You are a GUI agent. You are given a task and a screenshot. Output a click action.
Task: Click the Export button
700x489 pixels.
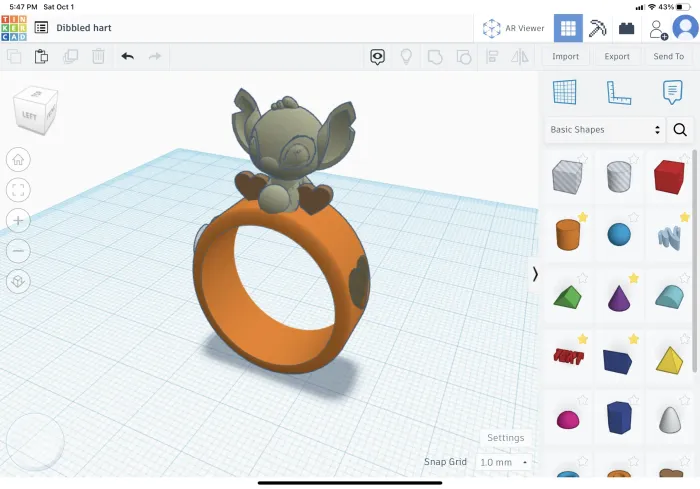(x=617, y=56)
